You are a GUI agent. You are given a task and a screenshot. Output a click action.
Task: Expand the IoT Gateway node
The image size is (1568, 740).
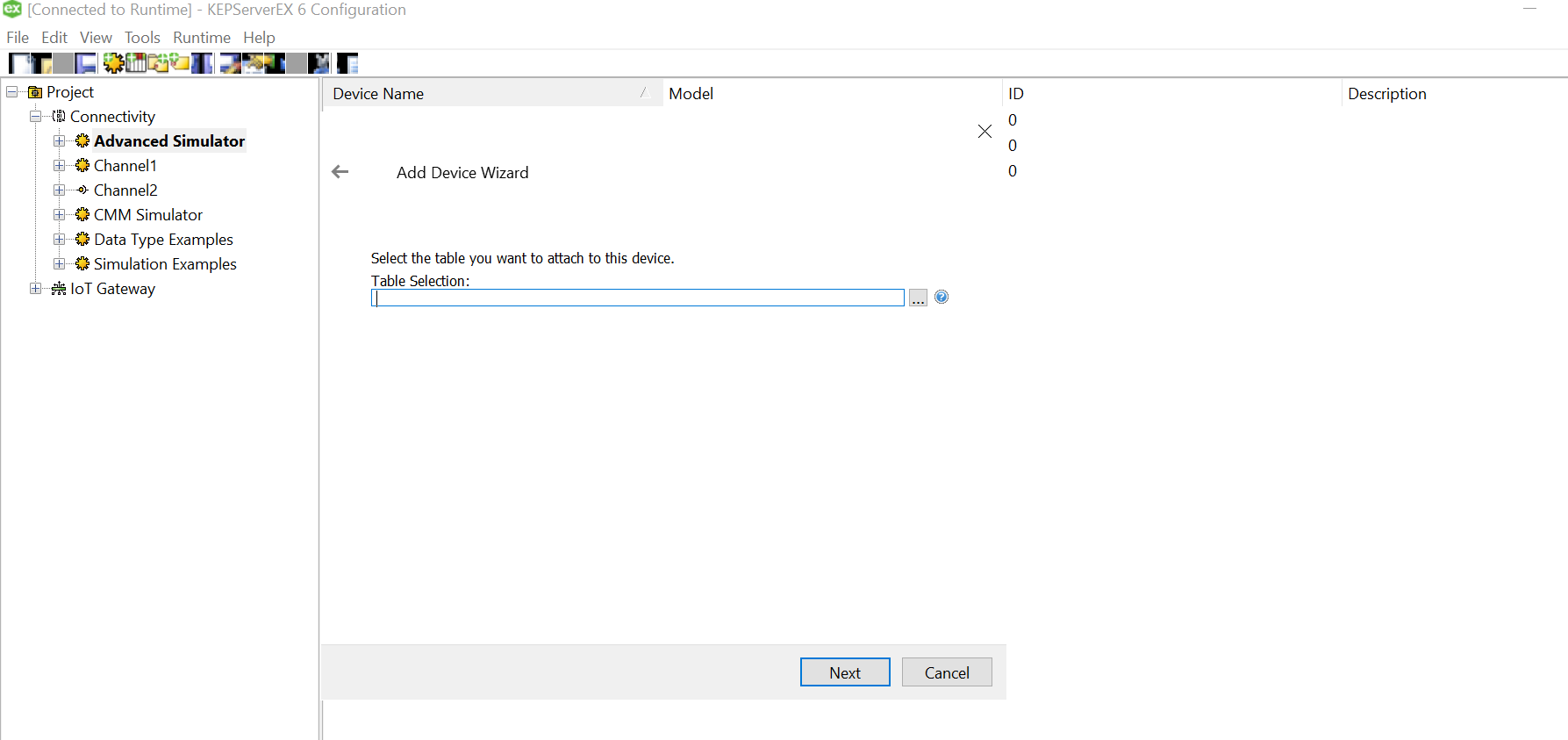point(35,289)
